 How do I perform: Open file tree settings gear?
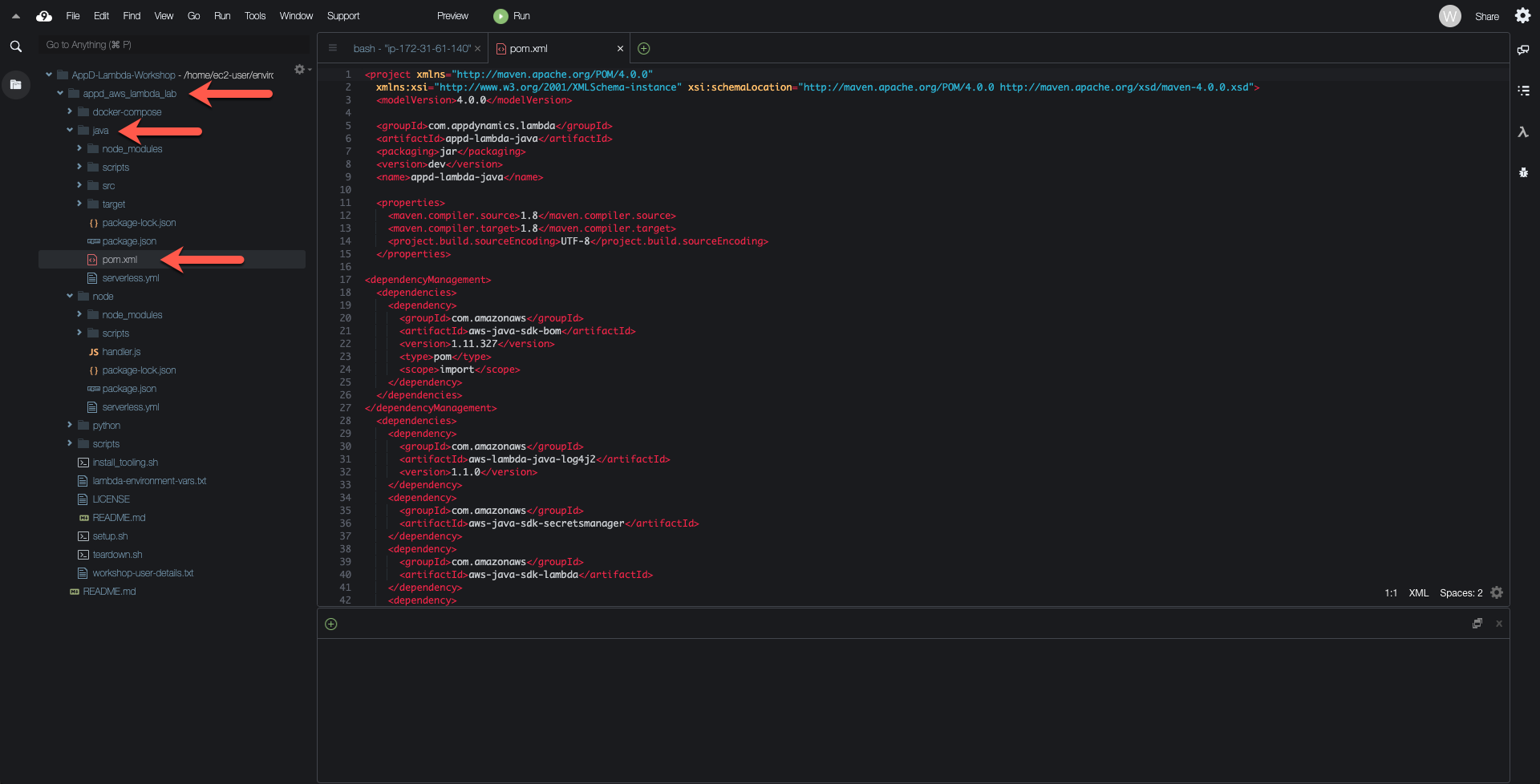(300, 70)
